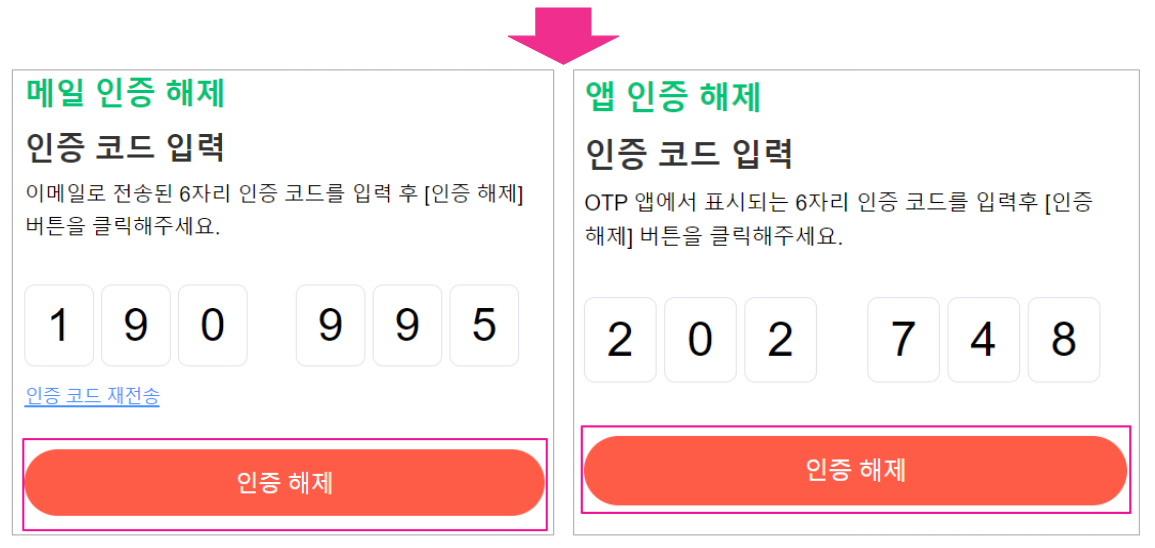
Task: Focus third OTP app code digit box
Action: [780, 340]
